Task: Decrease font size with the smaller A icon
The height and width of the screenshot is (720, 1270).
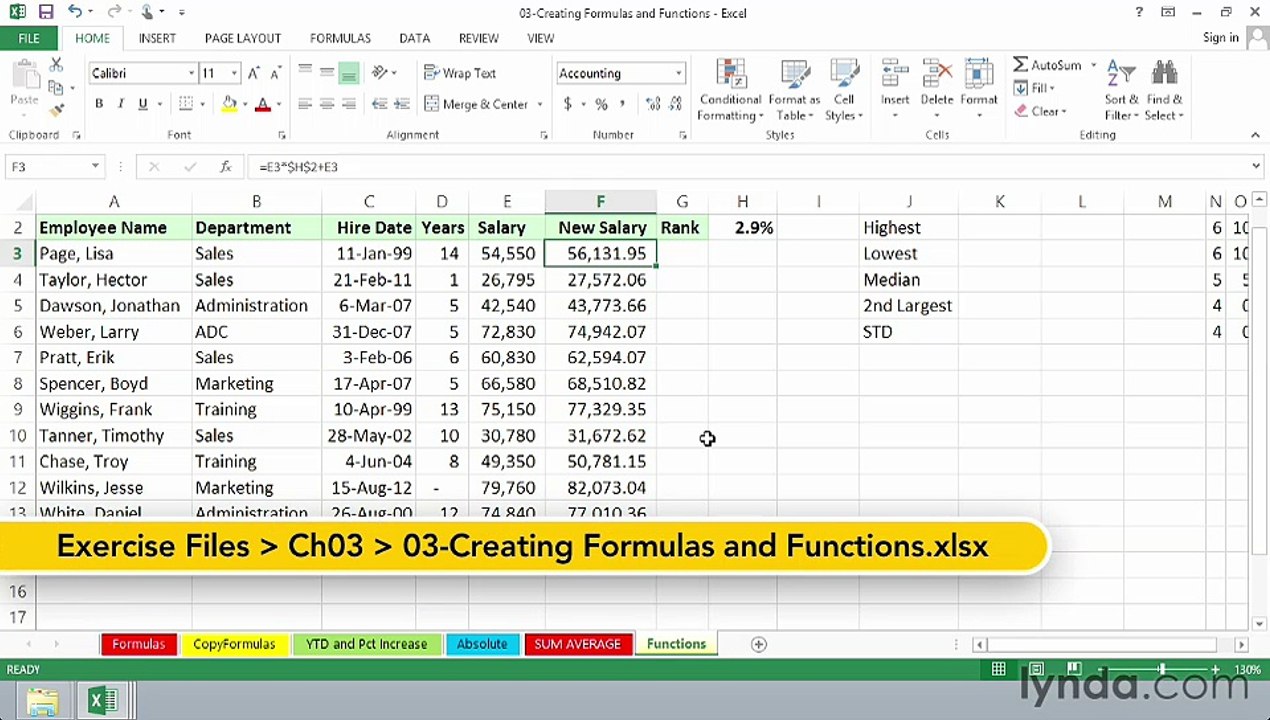Action: point(275,73)
